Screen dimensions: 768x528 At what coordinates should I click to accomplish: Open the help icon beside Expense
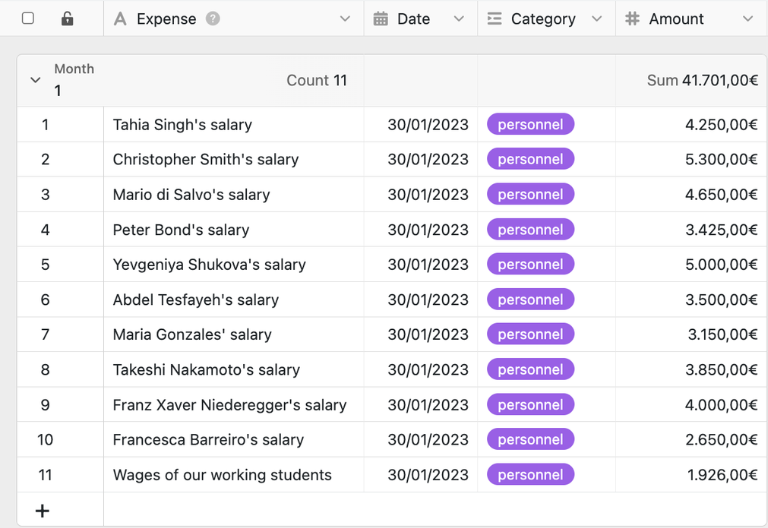coord(213,19)
